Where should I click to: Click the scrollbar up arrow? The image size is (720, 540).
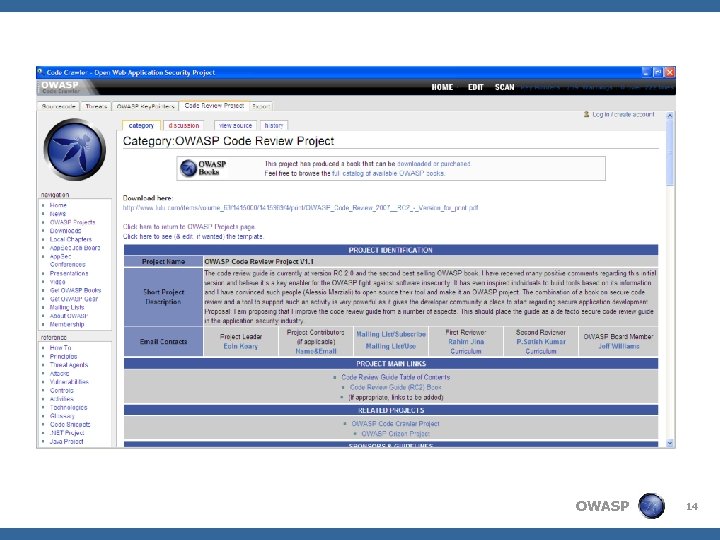pos(670,115)
